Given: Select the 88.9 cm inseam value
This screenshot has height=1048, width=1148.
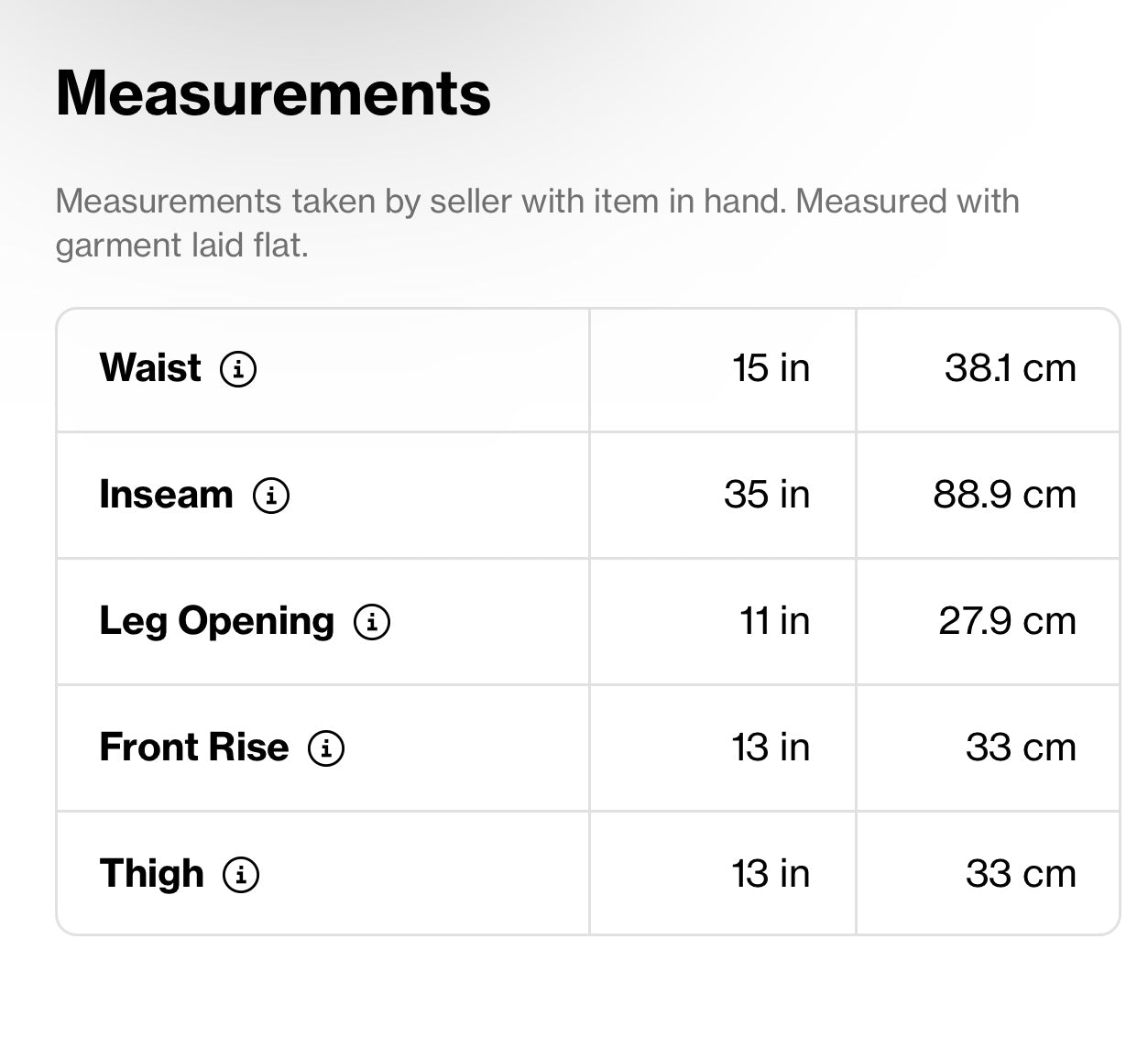Looking at the screenshot, I should coord(1004,495).
